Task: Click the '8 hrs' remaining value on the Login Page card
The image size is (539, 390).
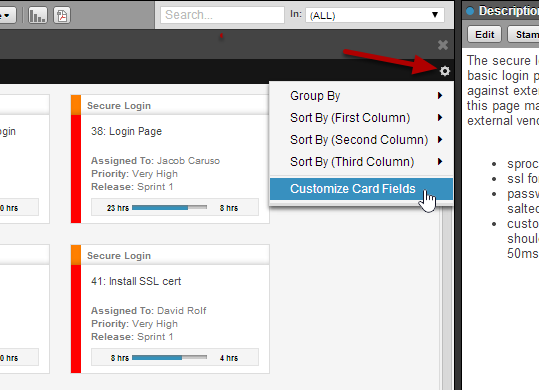Action: pyautogui.click(x=229, y=208)
